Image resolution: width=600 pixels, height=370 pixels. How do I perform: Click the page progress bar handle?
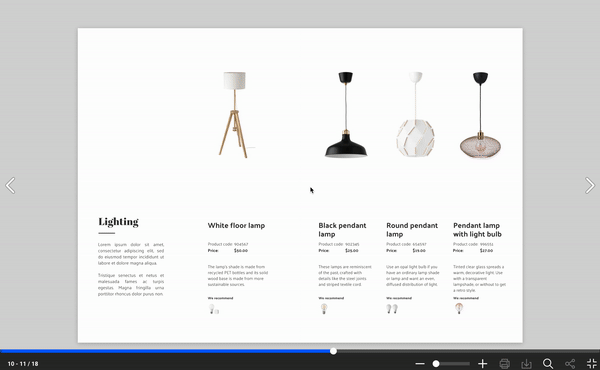coord(333,351)
